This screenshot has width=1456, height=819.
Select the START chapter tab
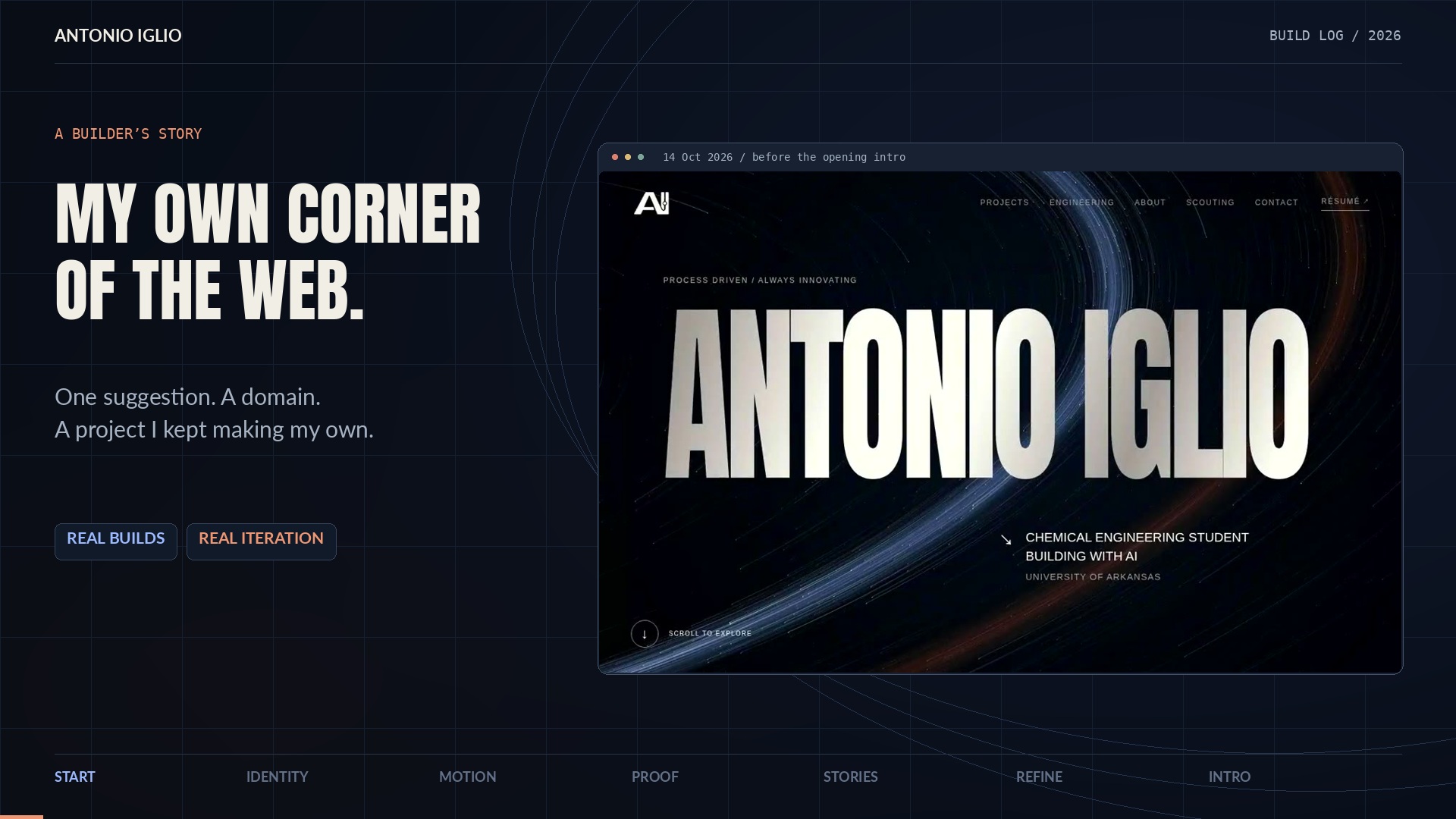pos(74,777)
